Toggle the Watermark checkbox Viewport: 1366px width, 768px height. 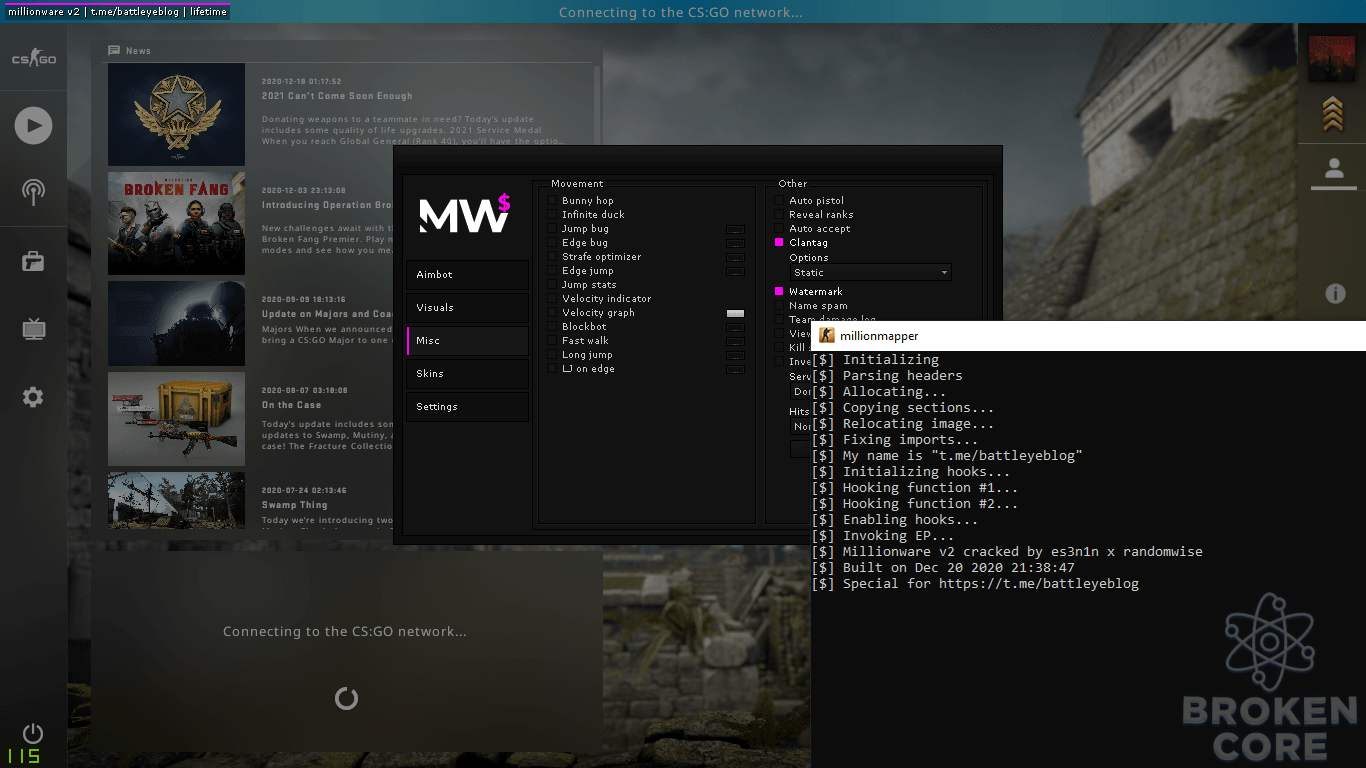[x=779, y=292]
